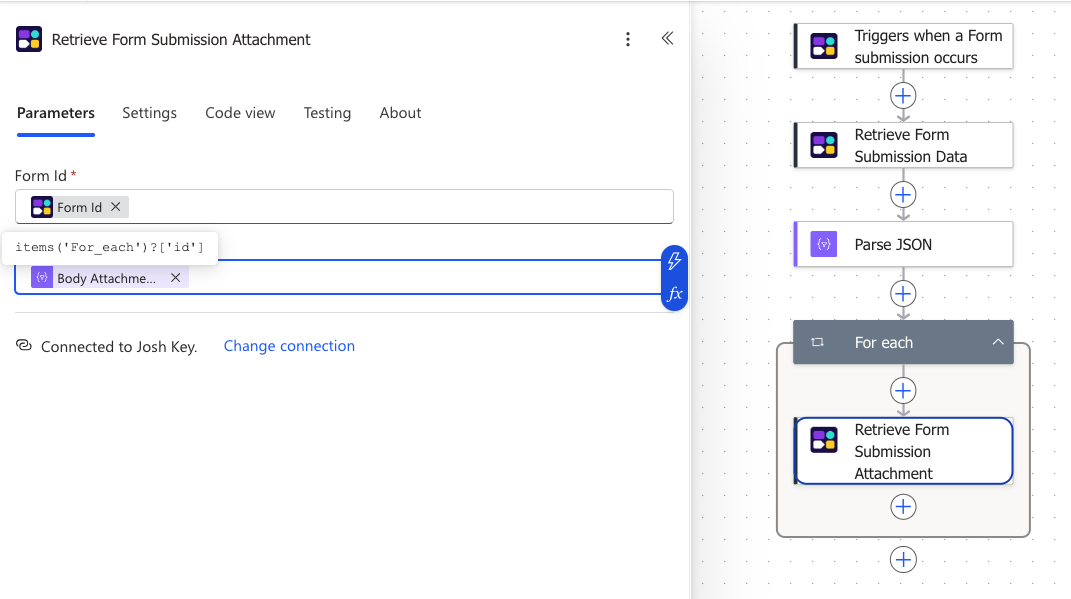Click the Change connection link
The width and height of the screenshot is (1071, 599).
290,346
